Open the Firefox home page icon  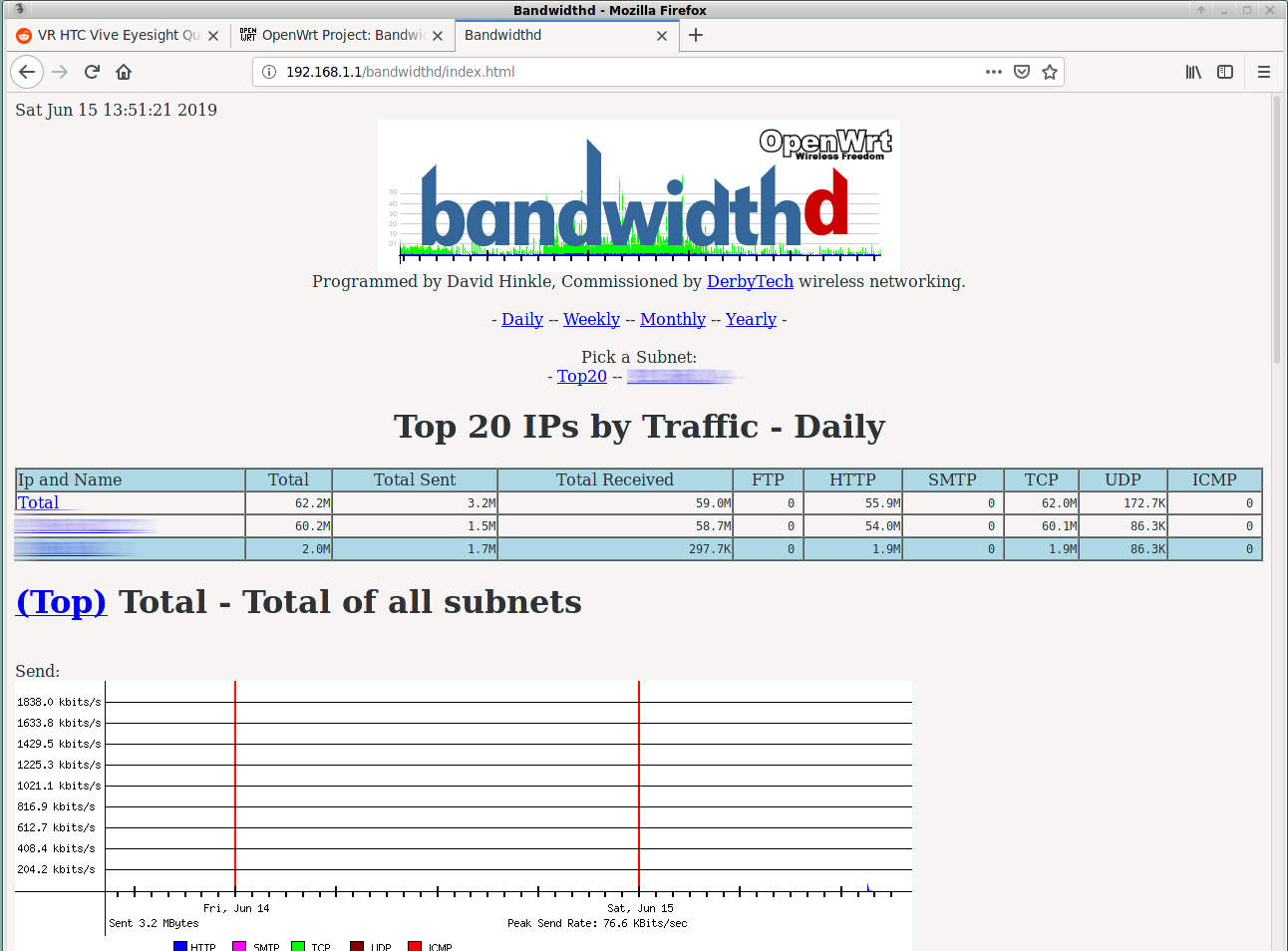124,72
